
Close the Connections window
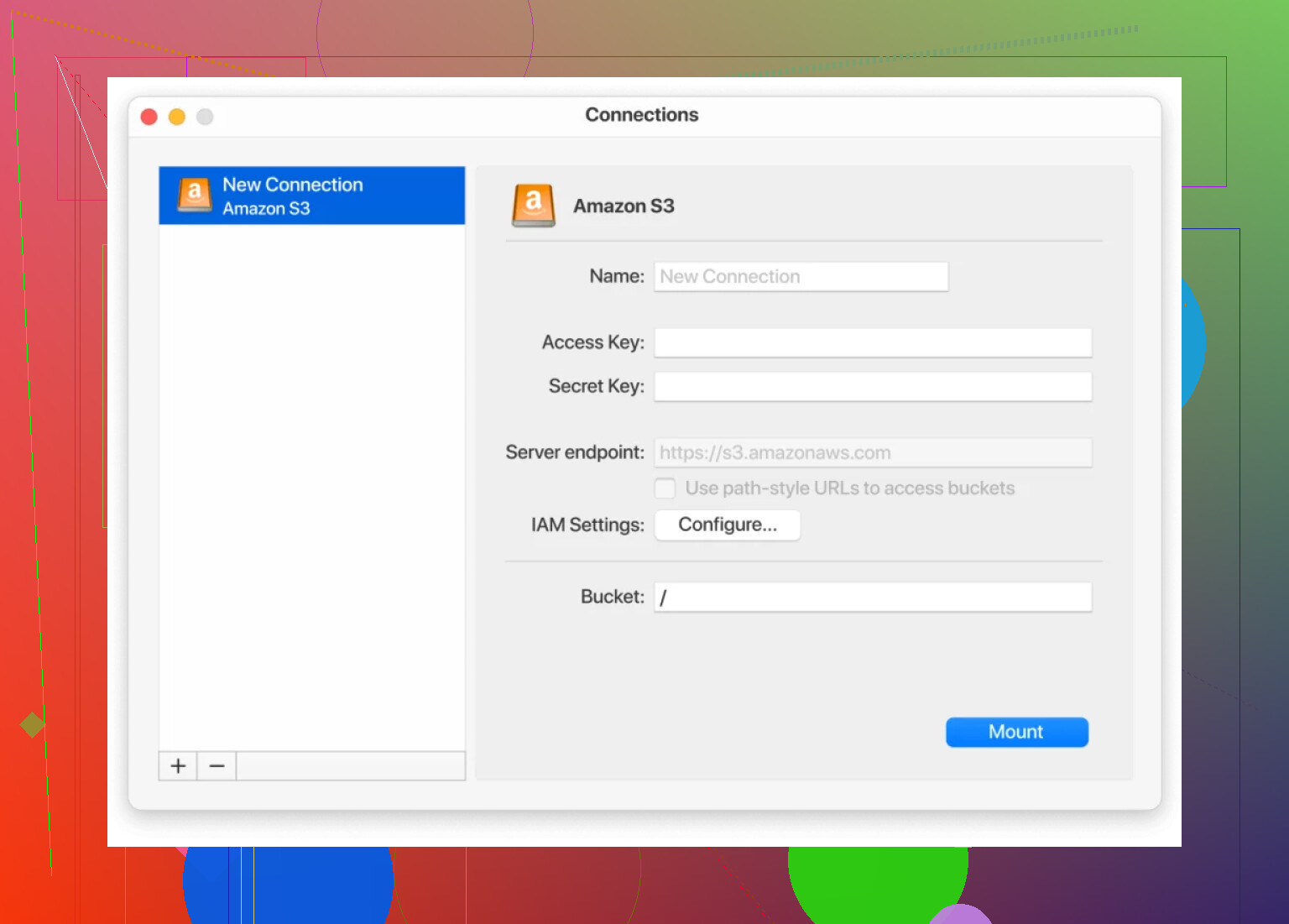point(149,117)
